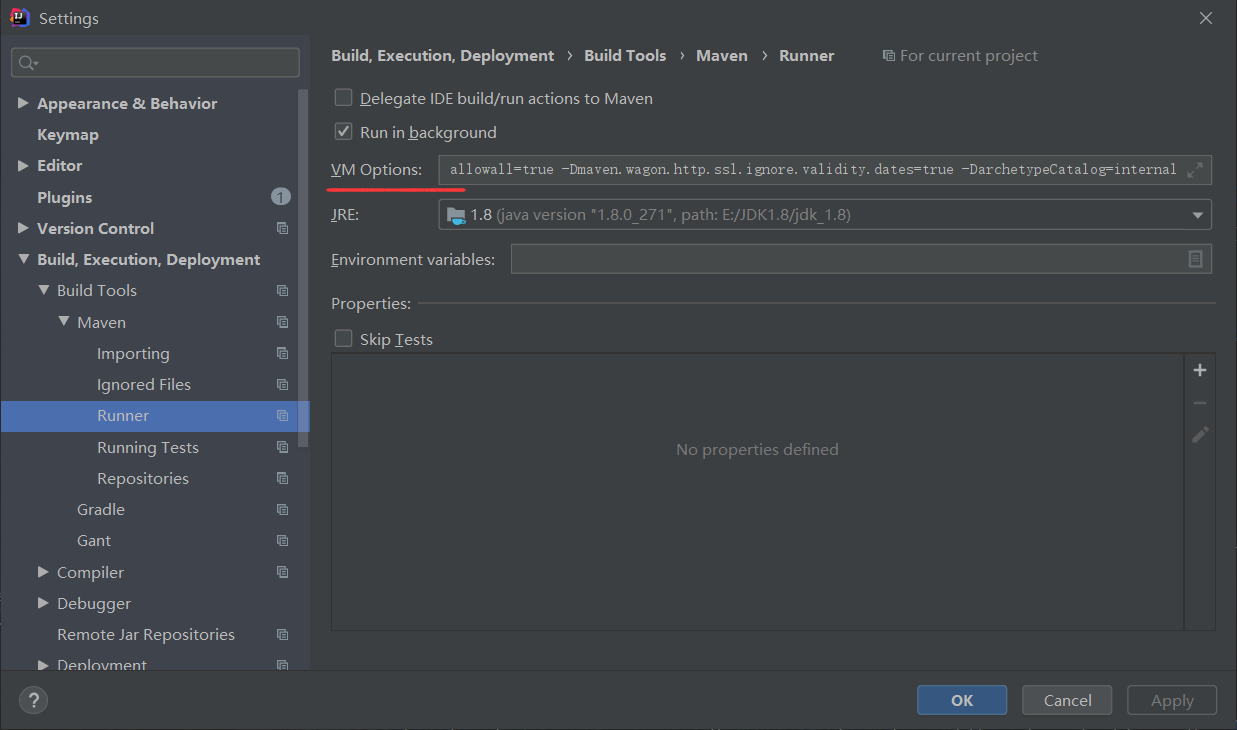
Task: Focus the settings search field
Action: (155, 63)
